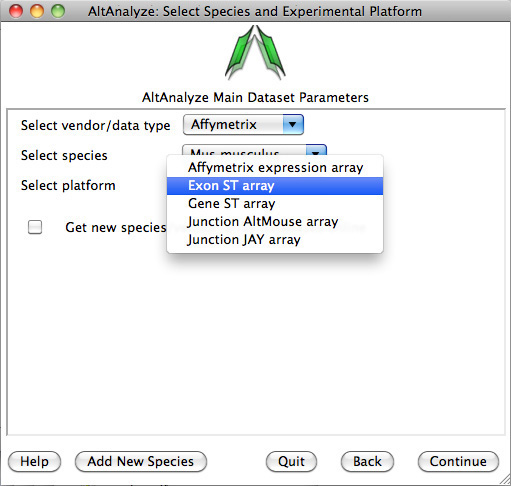Click AltAnalyze Main Dataset Parameters heading

pos(255,98)
